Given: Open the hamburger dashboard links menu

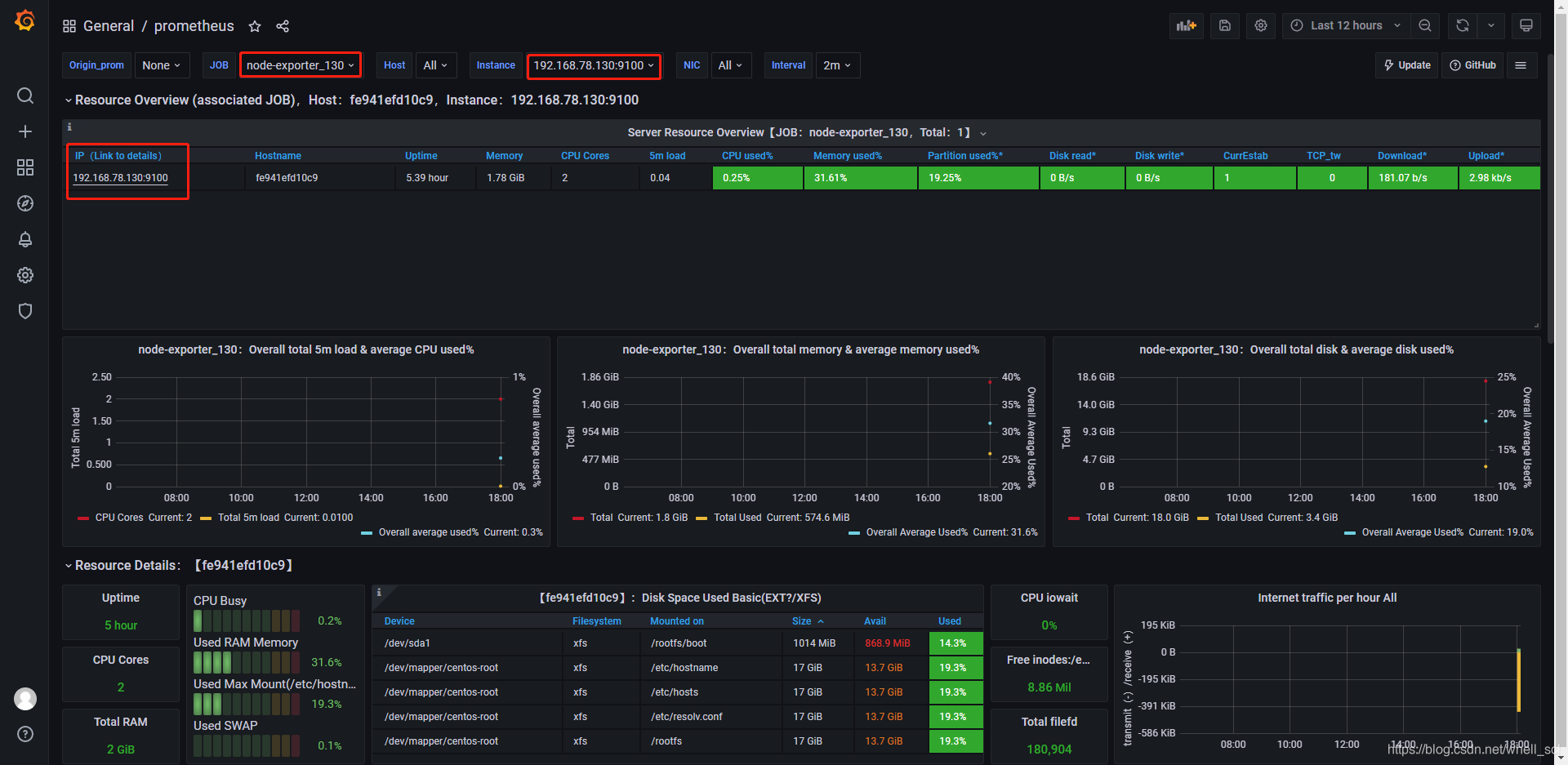Looking at the screenshot, I should 1521,65.
